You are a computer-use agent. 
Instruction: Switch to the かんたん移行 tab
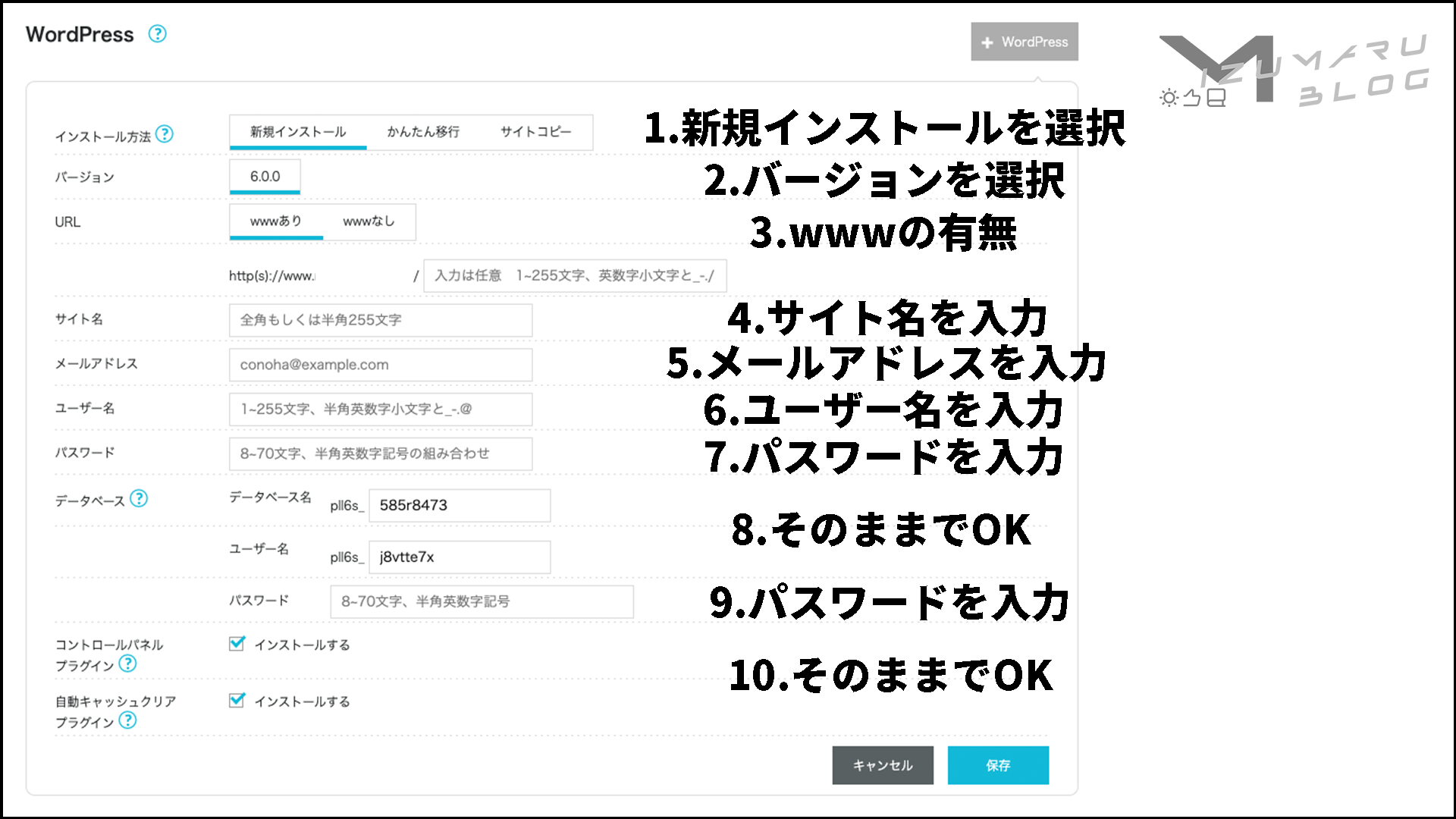point(423,132)
